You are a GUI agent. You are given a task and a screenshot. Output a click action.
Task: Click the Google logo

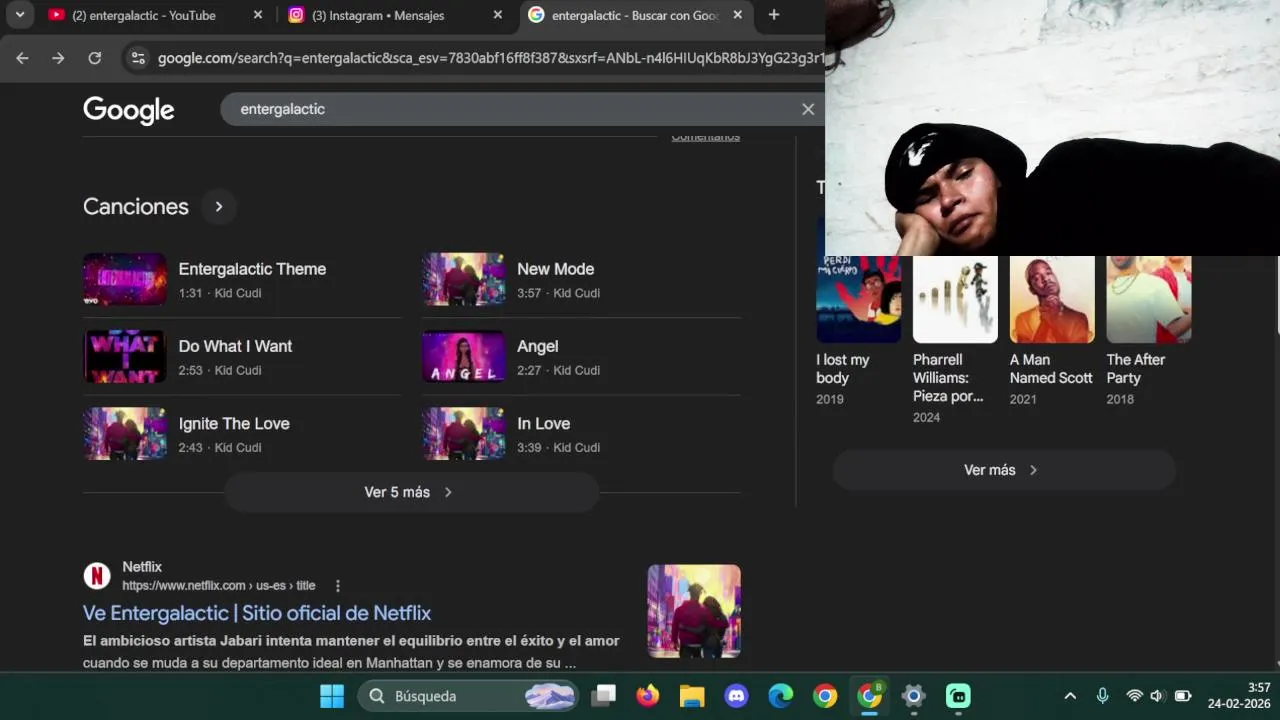(129, 110)
